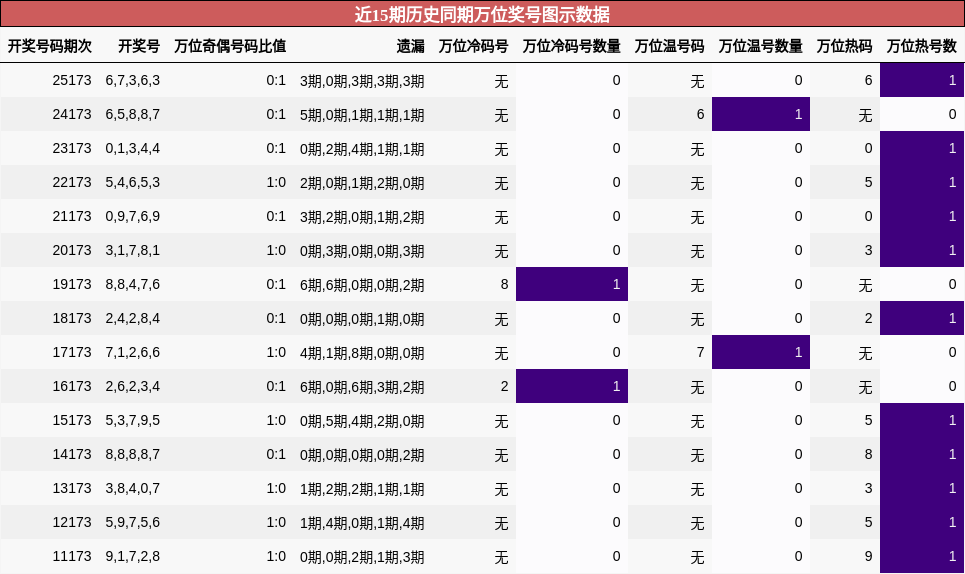Click omission value 6期,0期,6期,3期,2期

click(362, 387)
